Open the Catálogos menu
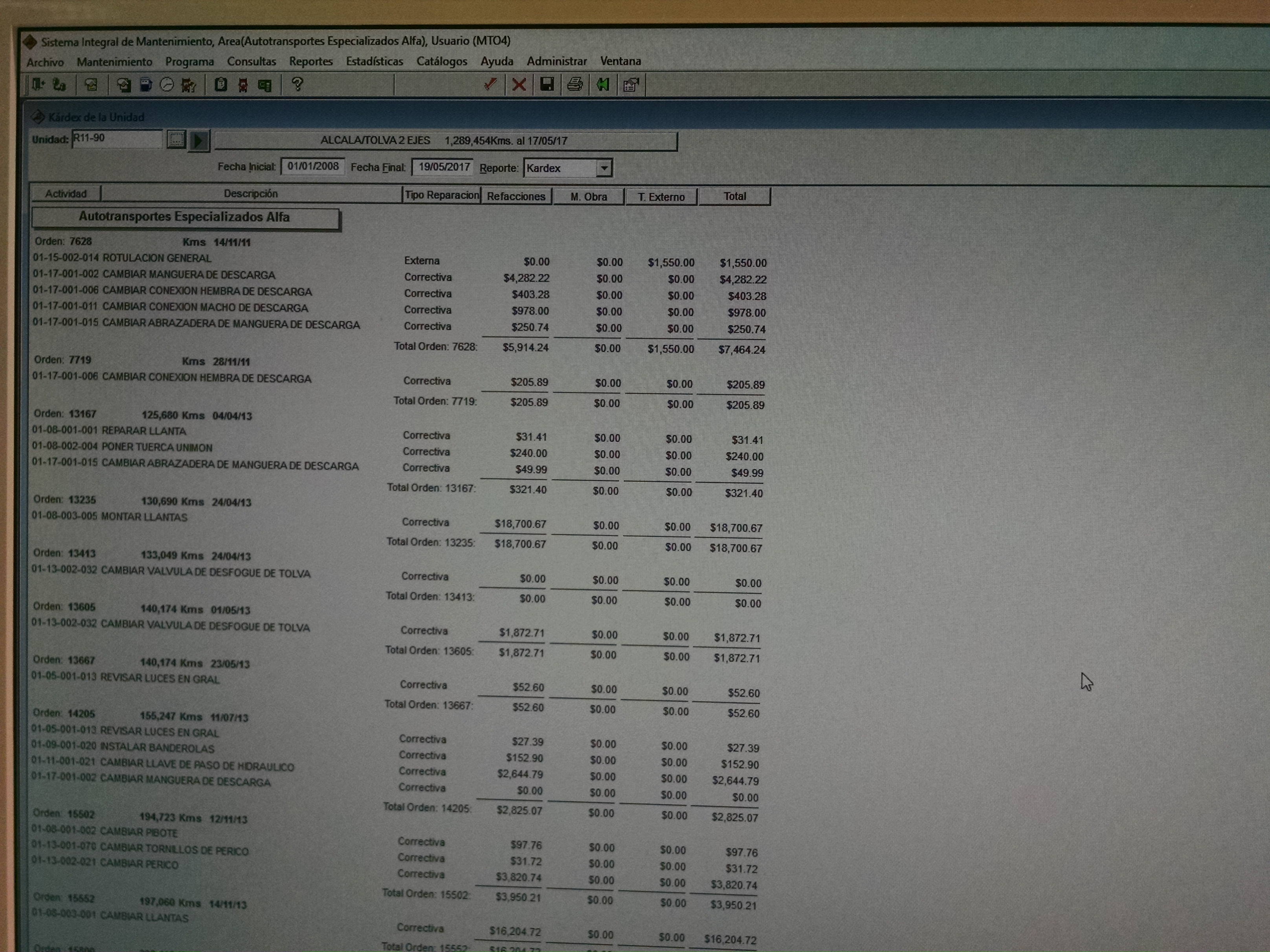 point(442,61)
